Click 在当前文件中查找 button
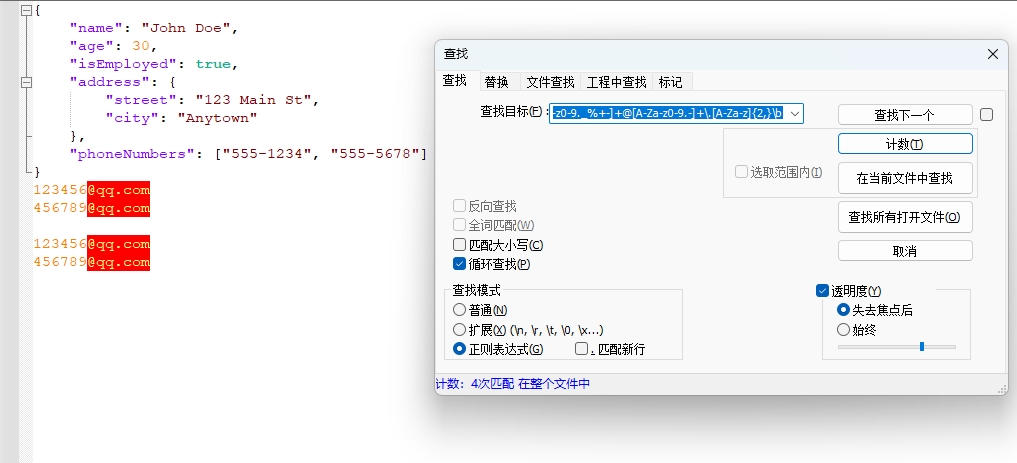Image resolution: width=1017 pixels, height=463 pixels. click(x=905, y=178)
